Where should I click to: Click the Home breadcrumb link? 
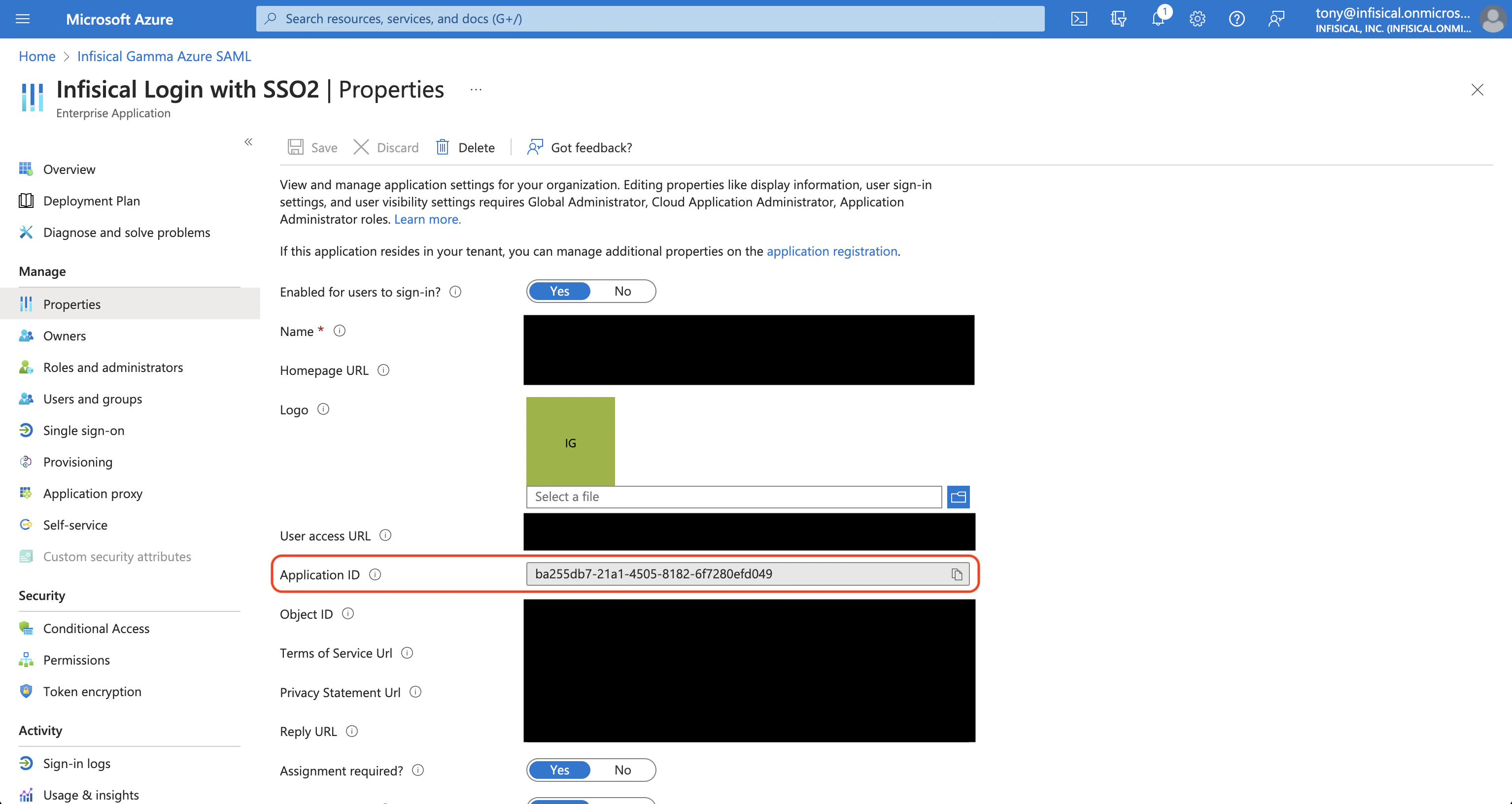coord(37,56)
